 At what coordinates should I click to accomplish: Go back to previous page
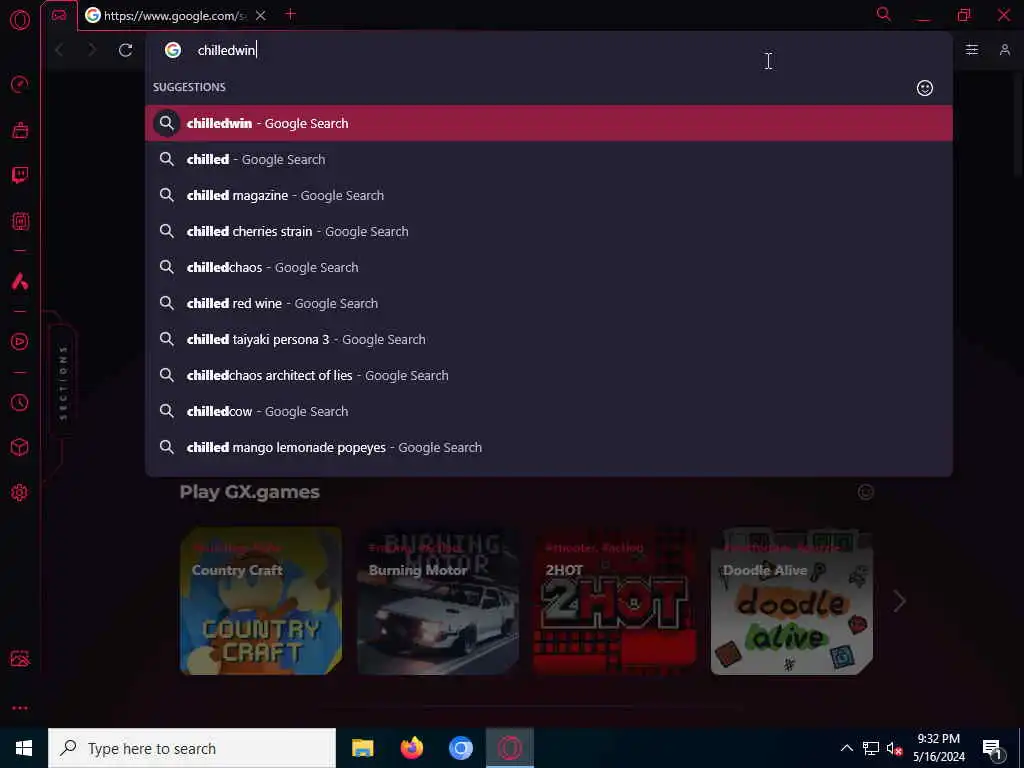[59, 50]
